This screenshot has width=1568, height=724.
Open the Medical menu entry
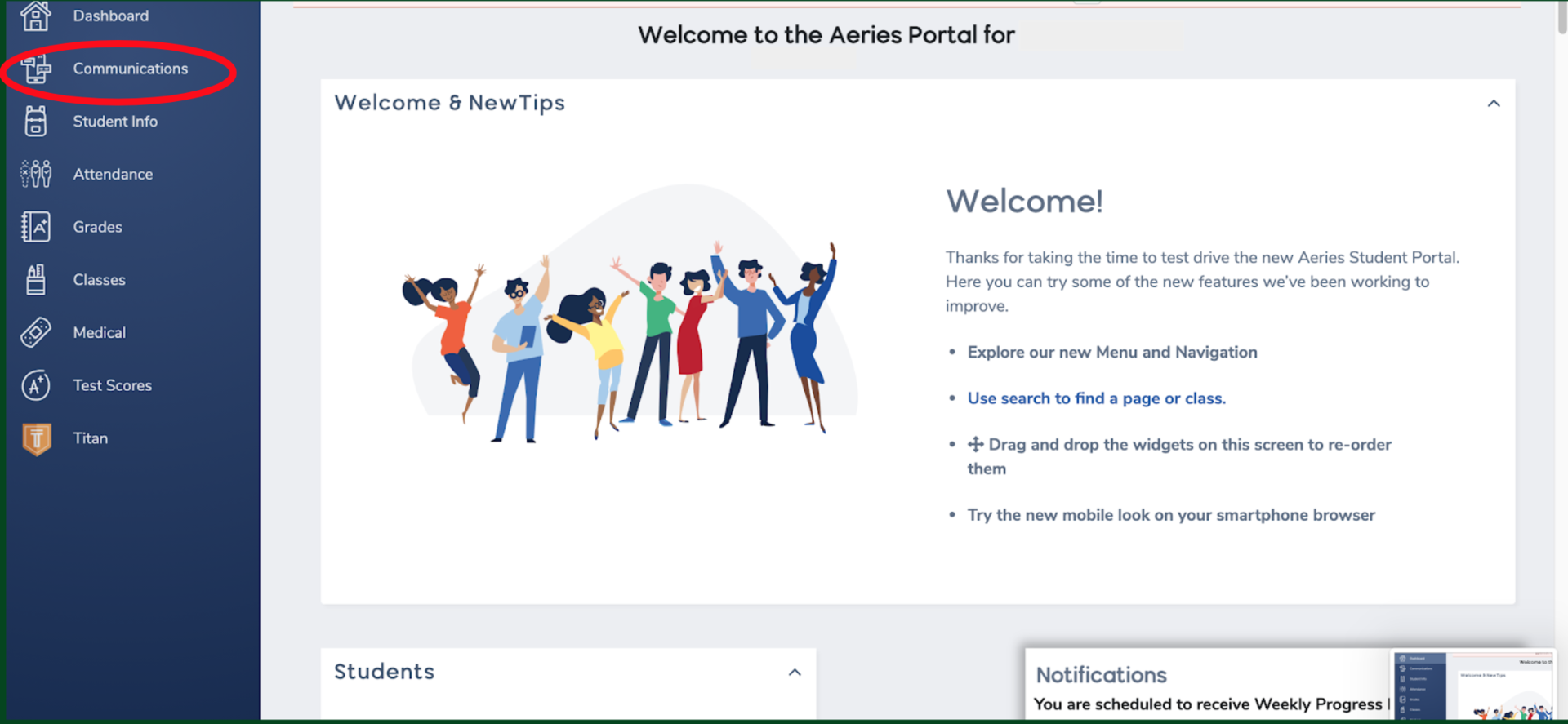click(100, 332)
